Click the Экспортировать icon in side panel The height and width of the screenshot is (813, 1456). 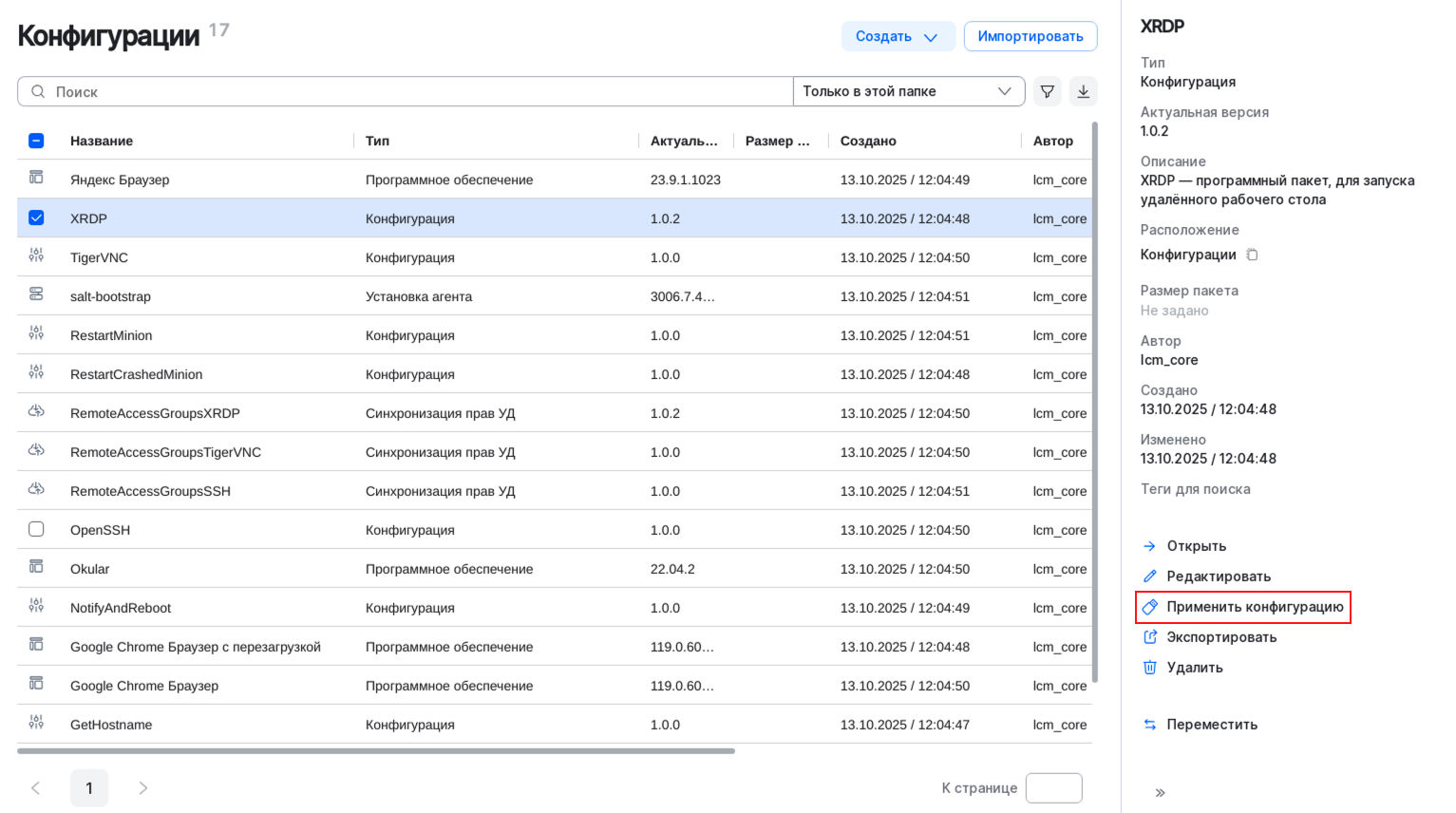point(1149,637)
